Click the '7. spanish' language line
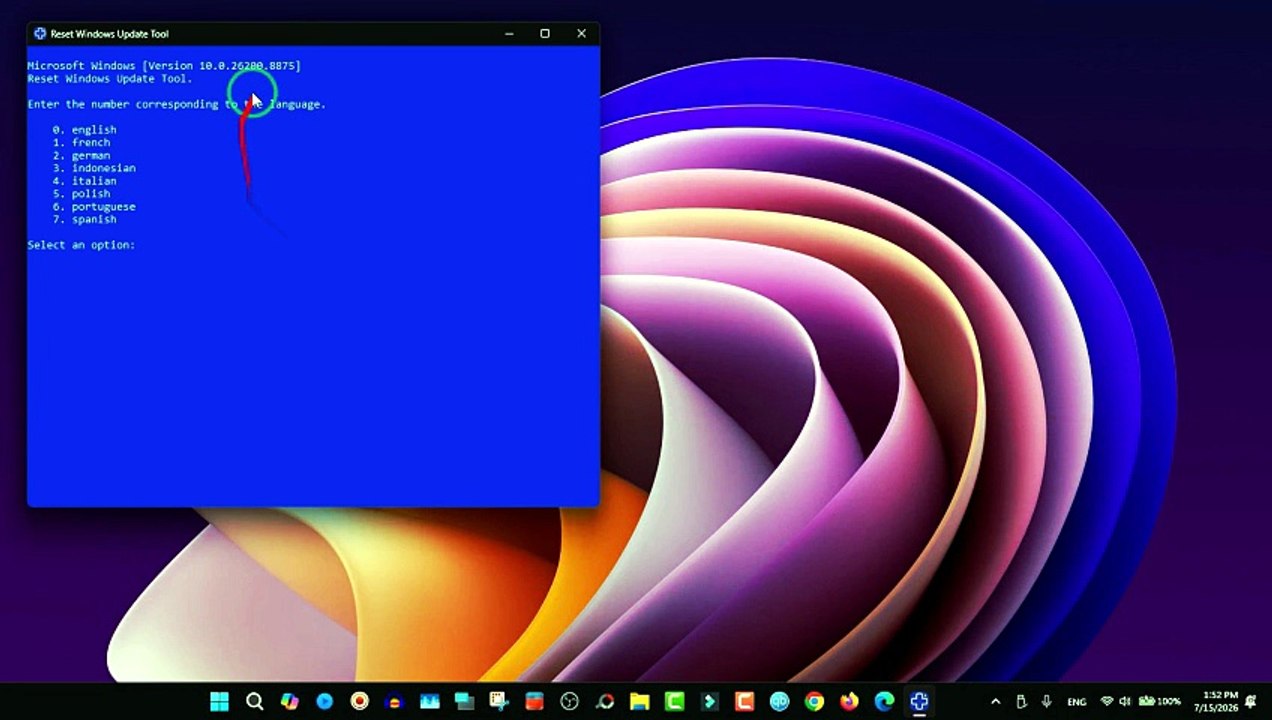1272x720 pixels. coord(85,220)
